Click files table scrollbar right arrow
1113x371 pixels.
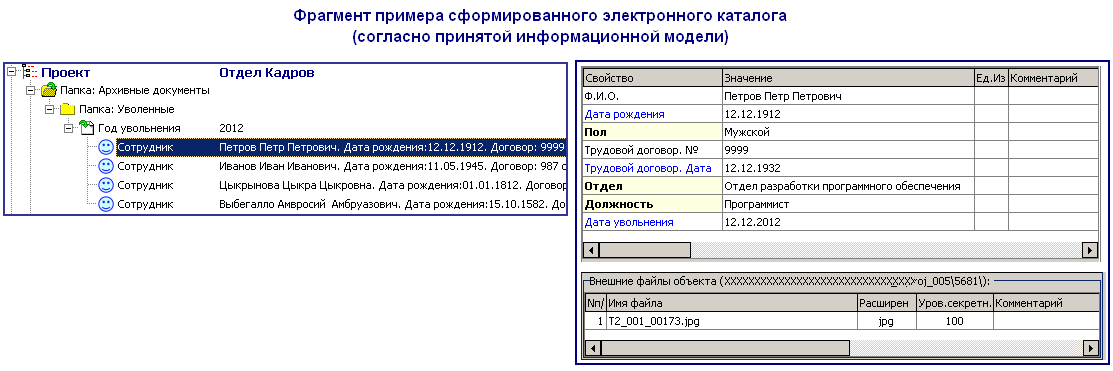pyautogui.click(x=1090, y=348)
